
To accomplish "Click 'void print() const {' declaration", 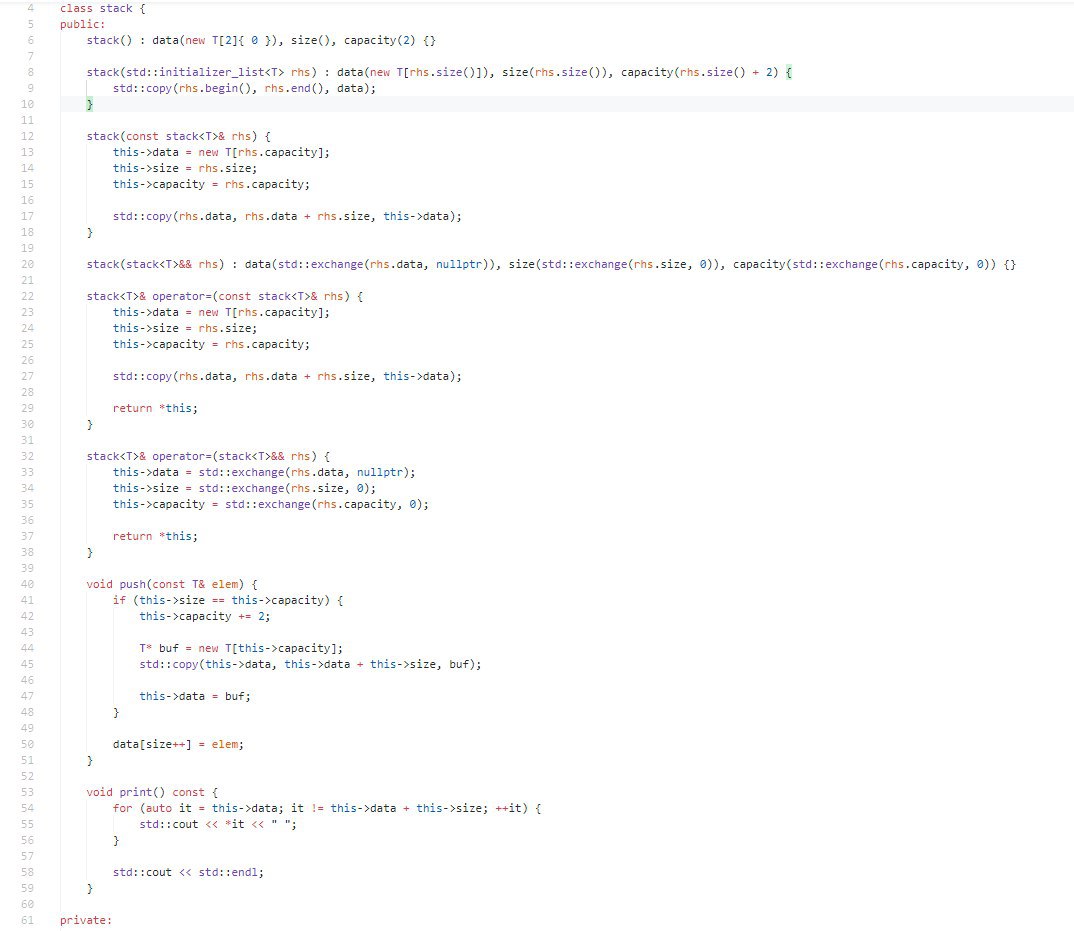I will tap(152, 793).
